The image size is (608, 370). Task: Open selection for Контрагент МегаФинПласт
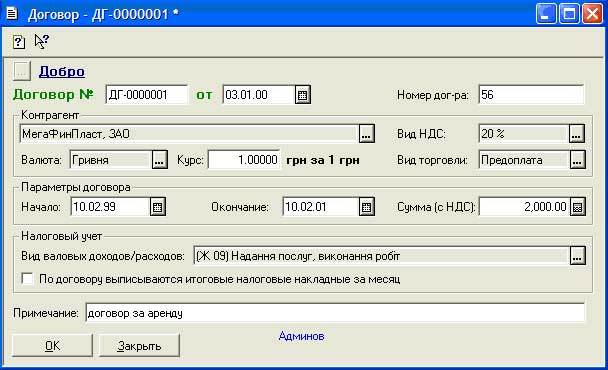[x=366, y=134]
